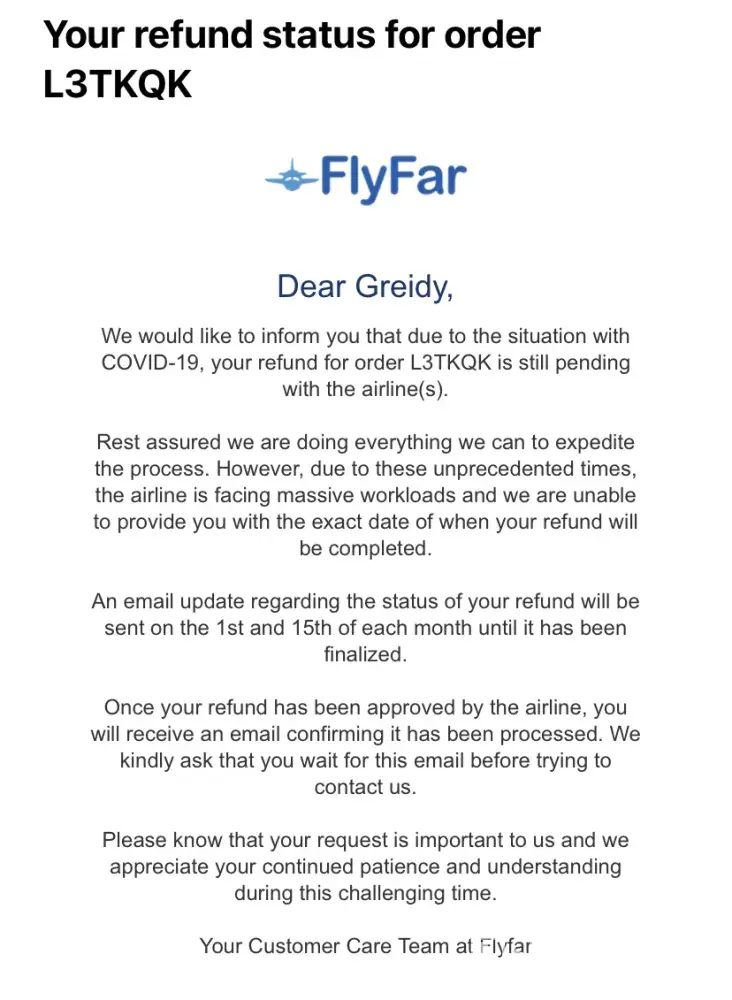Click the FlyFar logo wordmark
Screen dimensions: 732x1000
click(392, 178)
